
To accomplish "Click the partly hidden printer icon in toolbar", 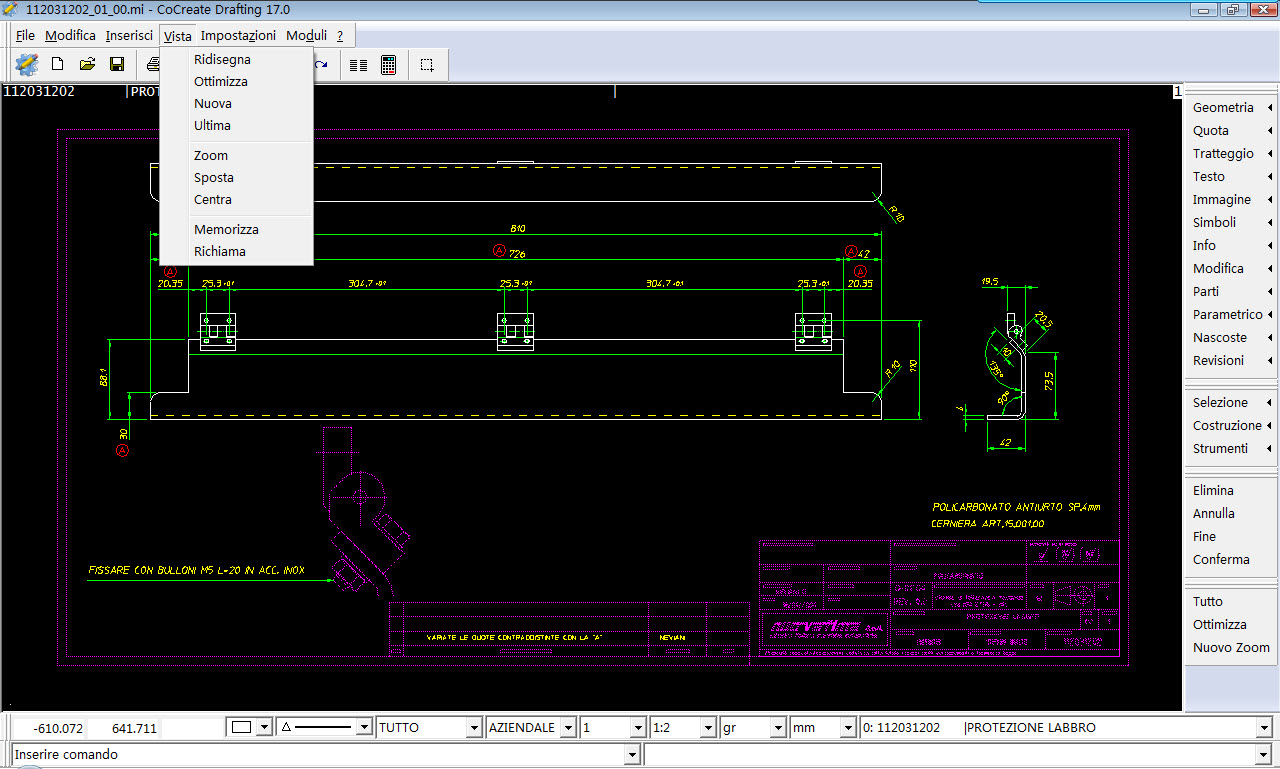I will coord(152,65).
